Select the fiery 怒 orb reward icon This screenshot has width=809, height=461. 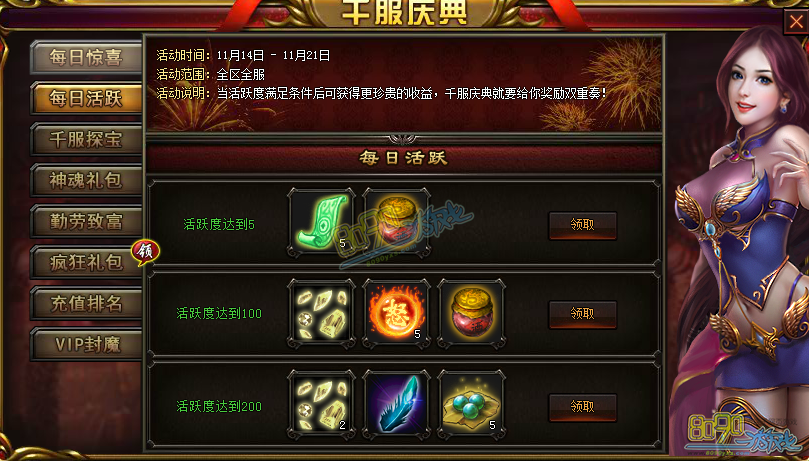coord(397,313)
